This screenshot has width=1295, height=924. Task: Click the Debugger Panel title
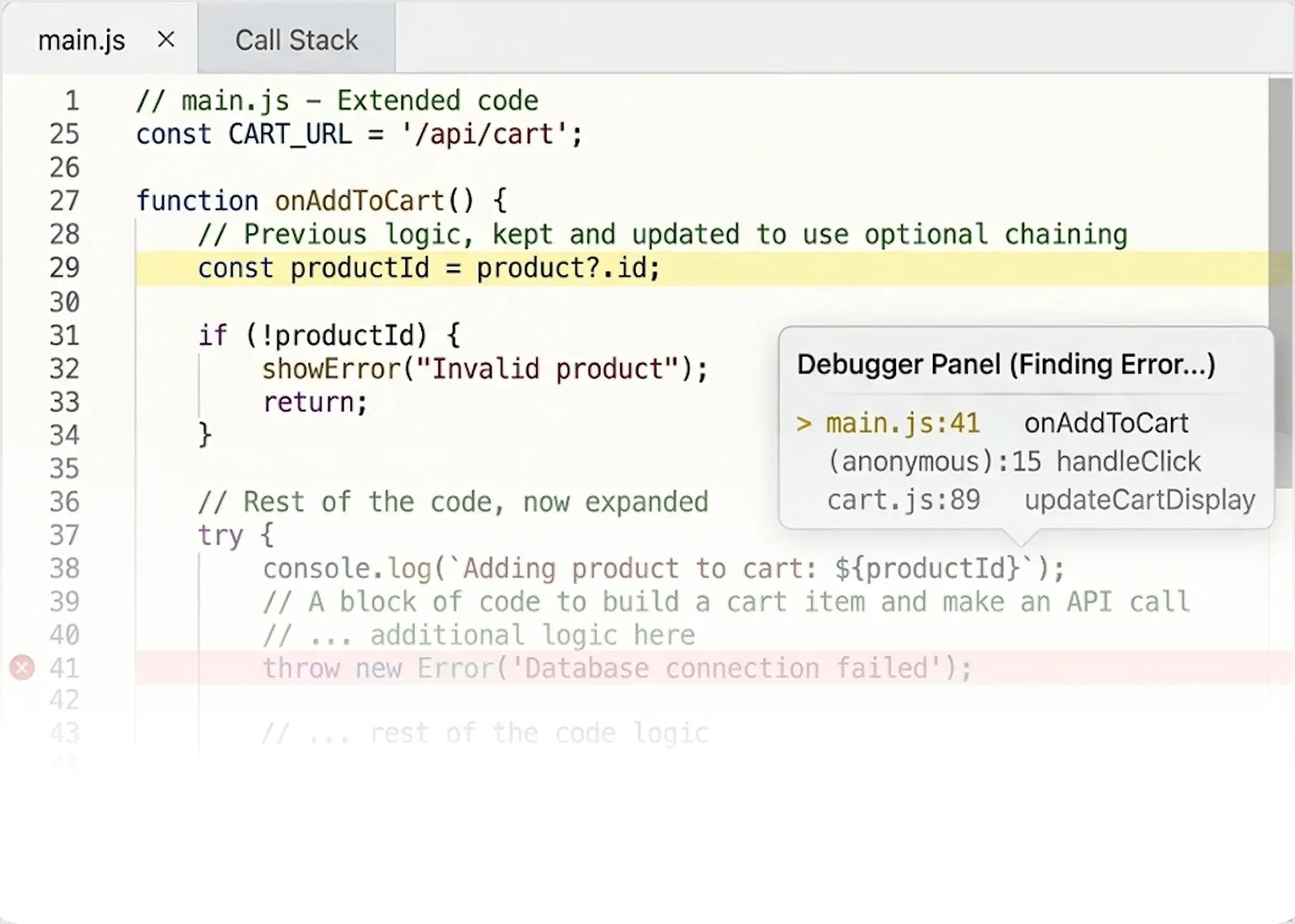pos(1006,364)
